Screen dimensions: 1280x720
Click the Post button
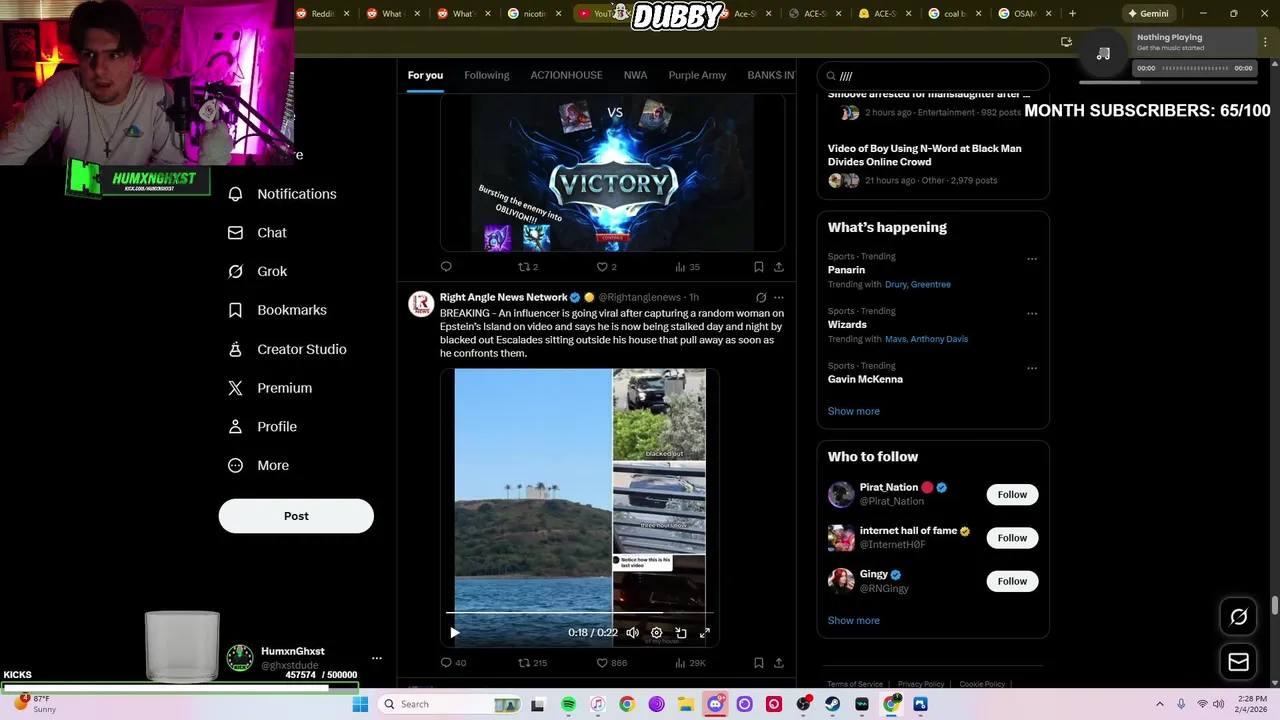(296, 516)
